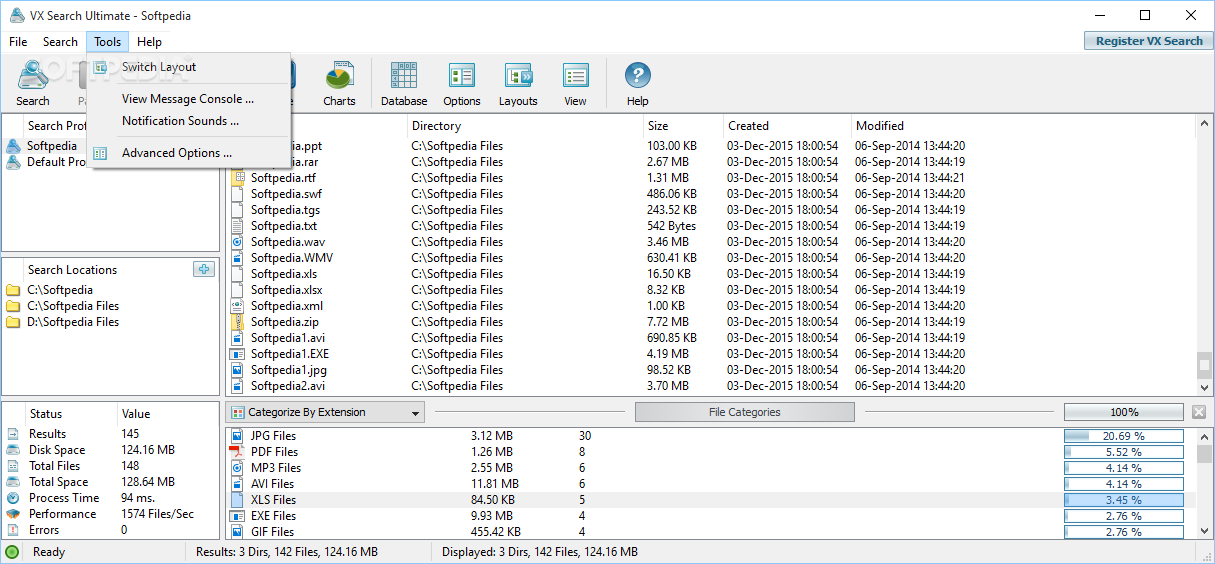Click the Softpedia.zip file icon
1215x564 pixels.
tap(237, 322)
